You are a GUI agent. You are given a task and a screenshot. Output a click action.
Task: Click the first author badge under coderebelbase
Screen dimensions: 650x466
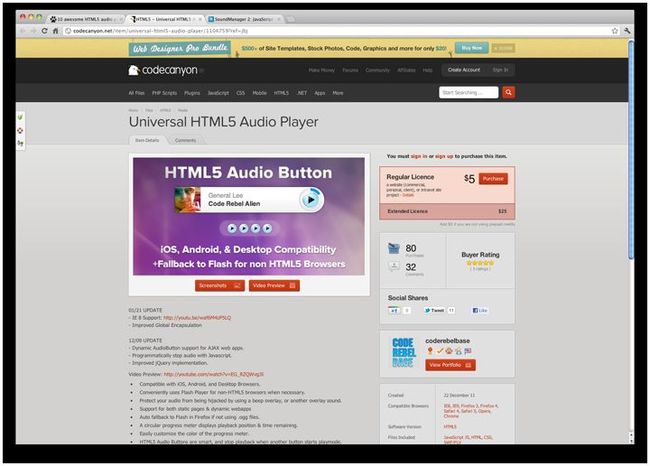tap(430, 351)
